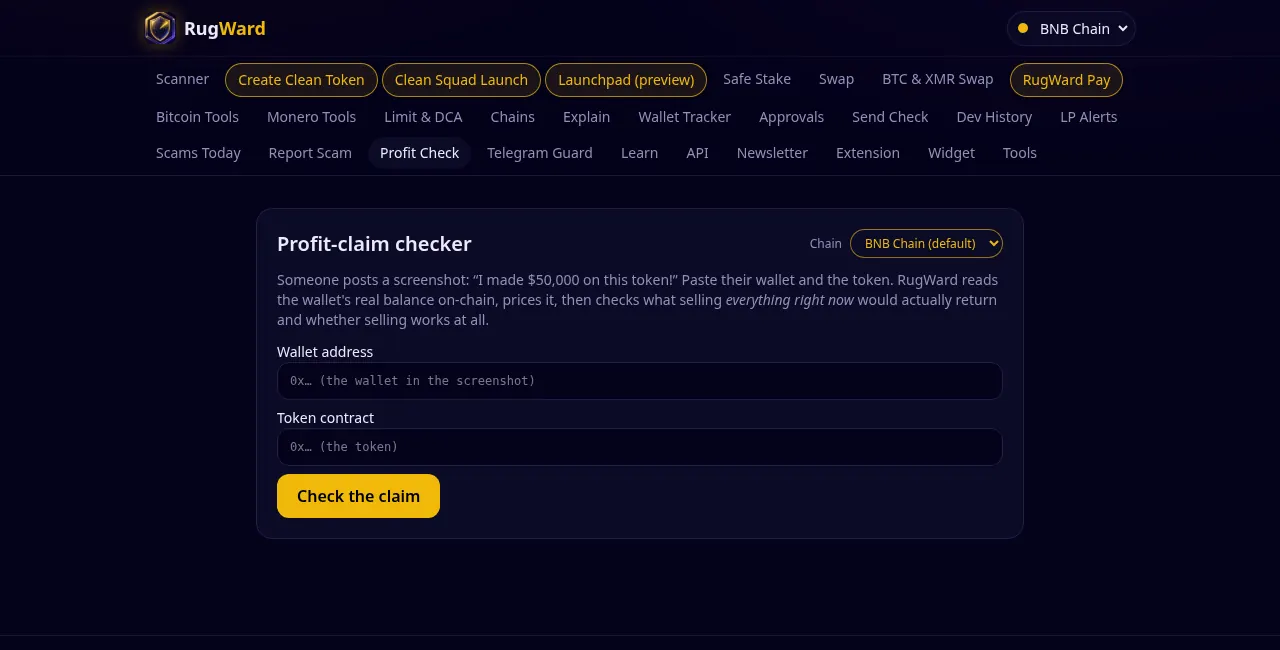Expand the Chain dropdown in checker

point(926,243)
